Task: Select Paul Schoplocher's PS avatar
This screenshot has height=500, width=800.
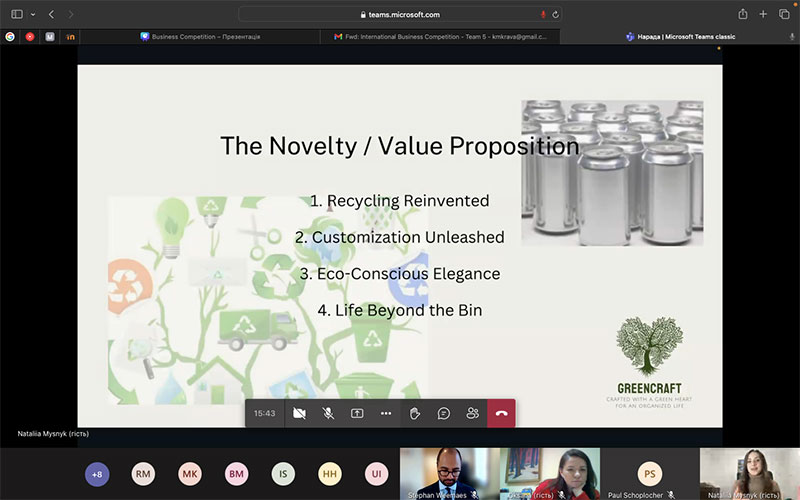Action: [649, 474]
